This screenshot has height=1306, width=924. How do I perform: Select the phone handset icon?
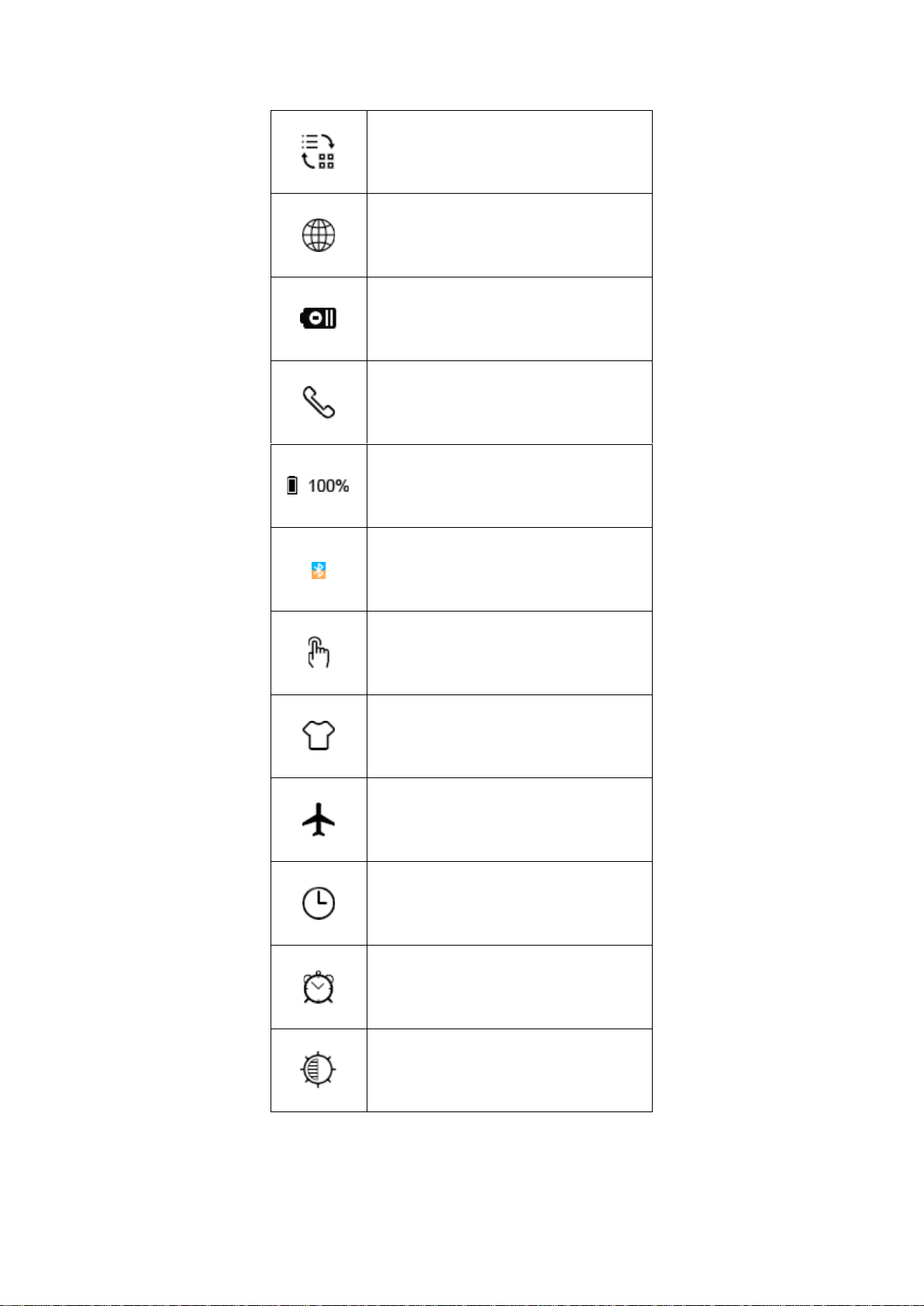[x=319, y=402]
